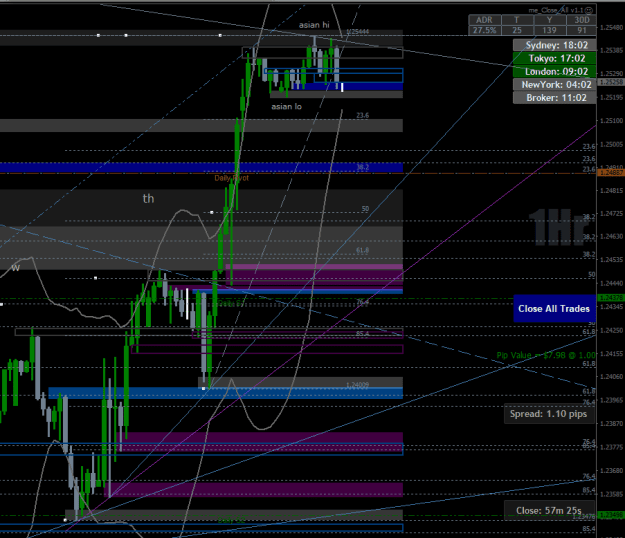Viewport: 625px width, 538px height.
Task: Select the me_Close_All v1.1 expert label
Action: (x=556, y=10)
